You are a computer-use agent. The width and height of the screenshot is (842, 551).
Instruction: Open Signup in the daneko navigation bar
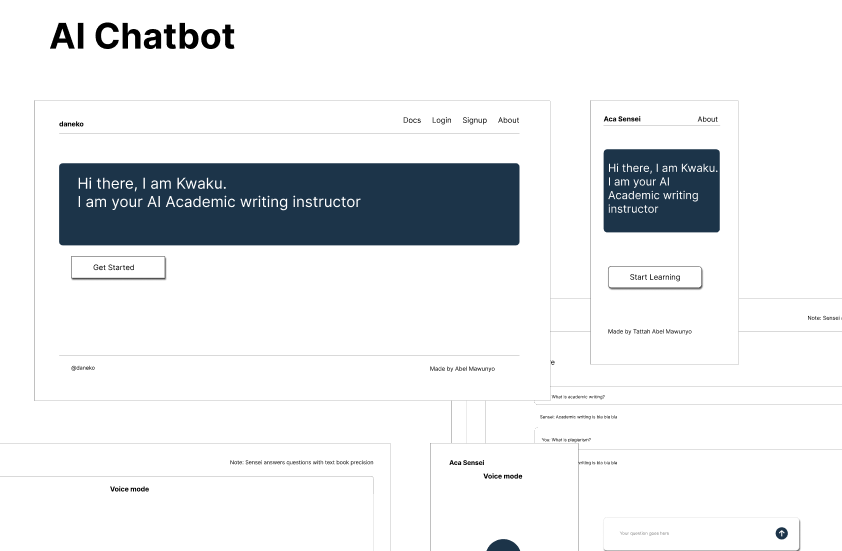[475, 120]
